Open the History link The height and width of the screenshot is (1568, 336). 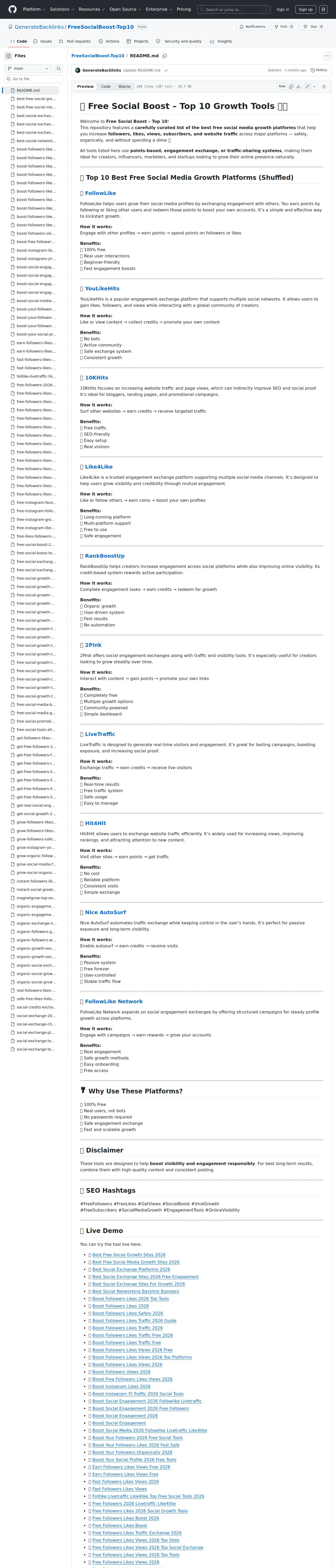pyautogui.click(x=319, y=70)
